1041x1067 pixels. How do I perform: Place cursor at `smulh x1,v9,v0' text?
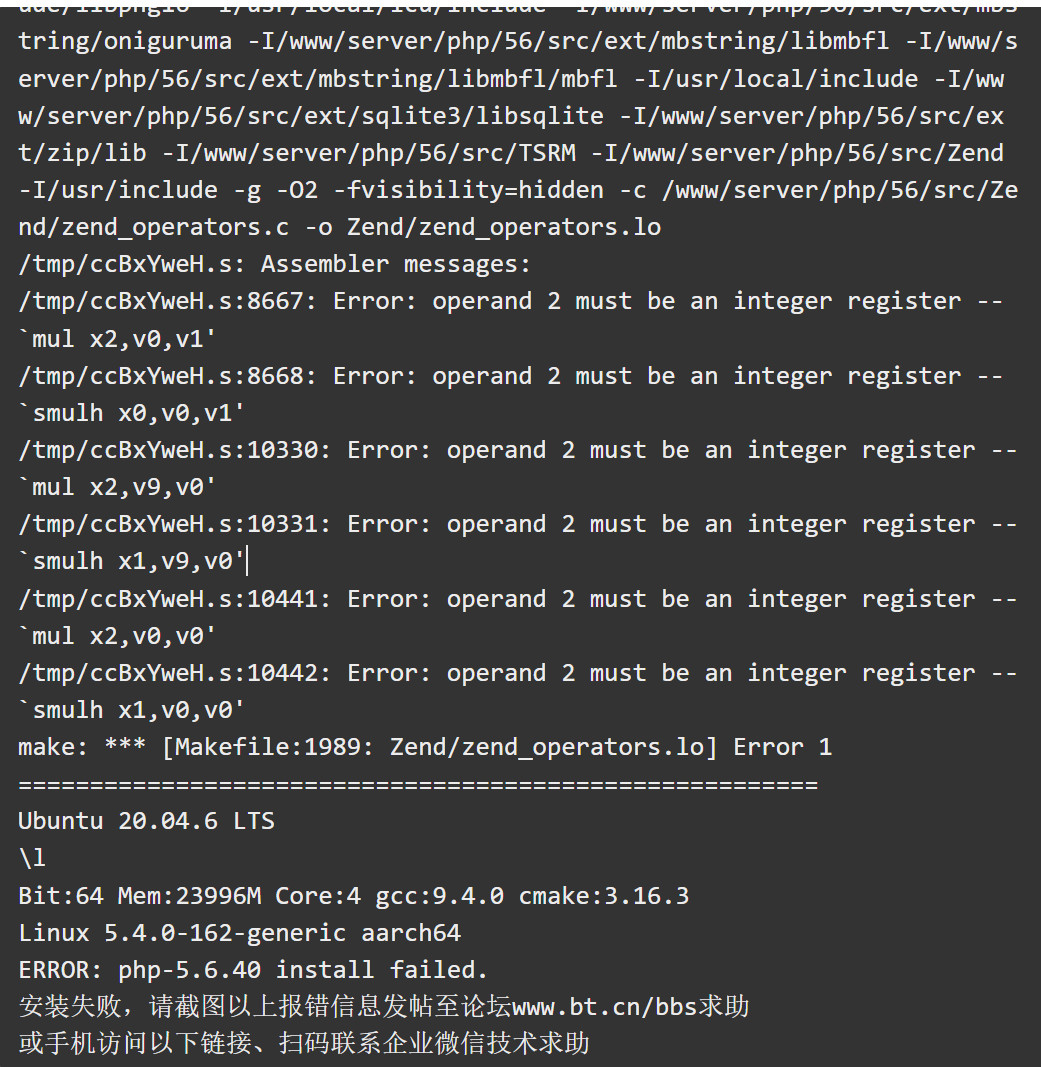coord(131,561)
